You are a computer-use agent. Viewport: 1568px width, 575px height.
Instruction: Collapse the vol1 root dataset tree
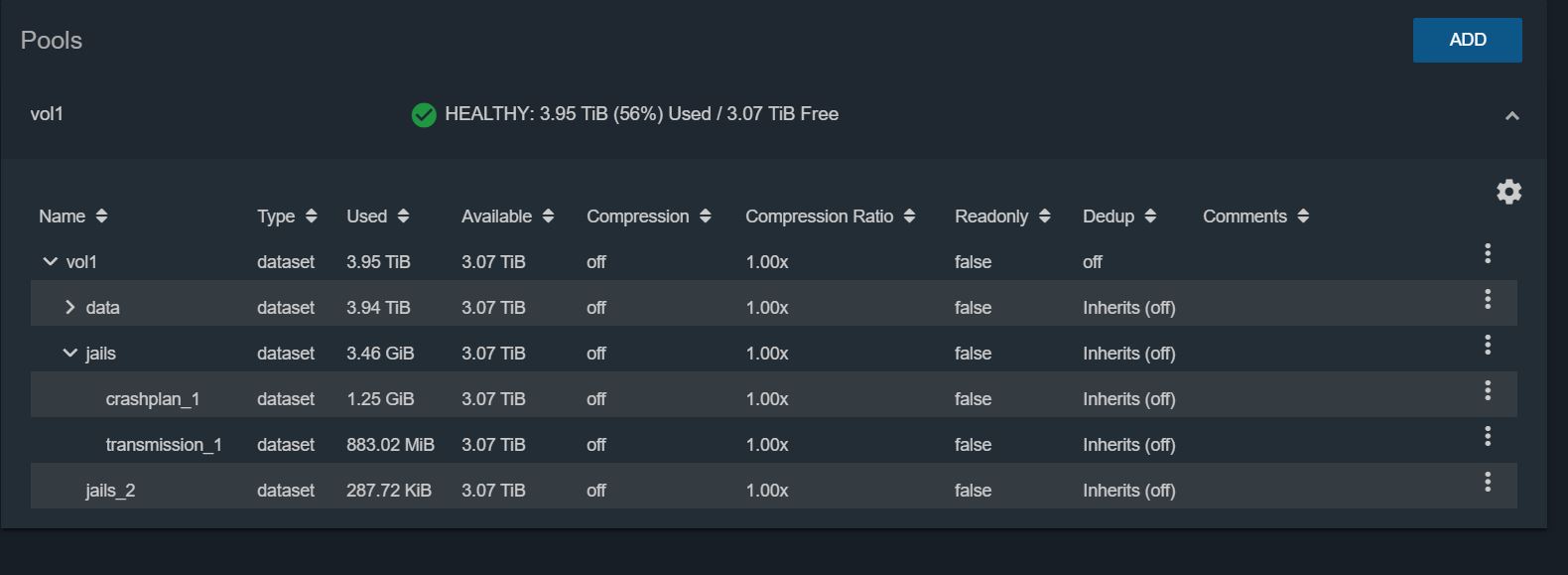click(x=50, y=262)
